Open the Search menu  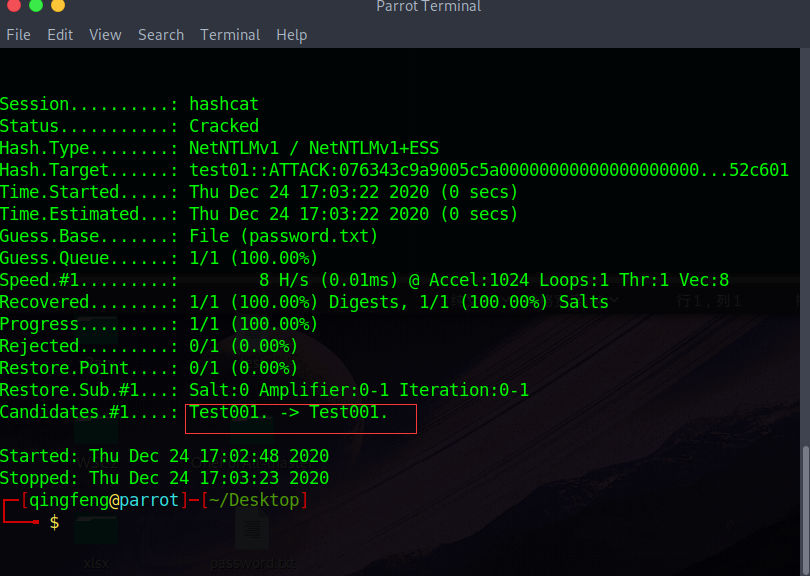[x=161, y=35]
